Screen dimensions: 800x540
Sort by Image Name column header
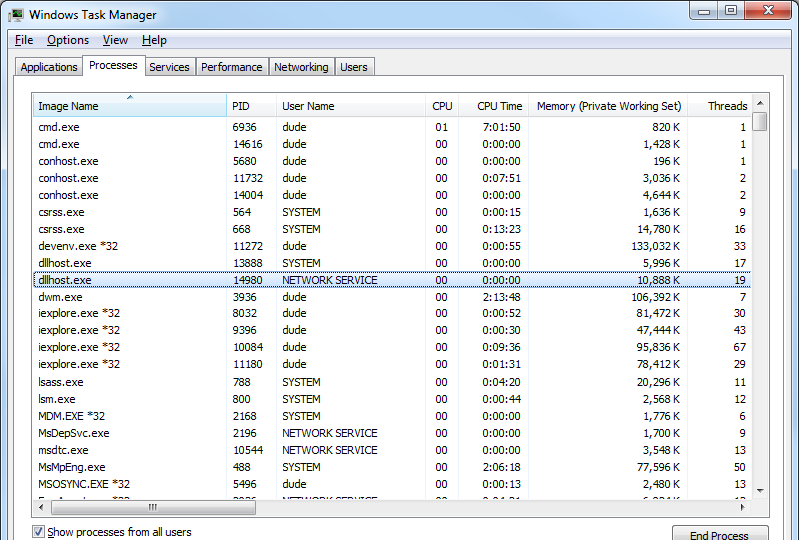coord(130,106)
